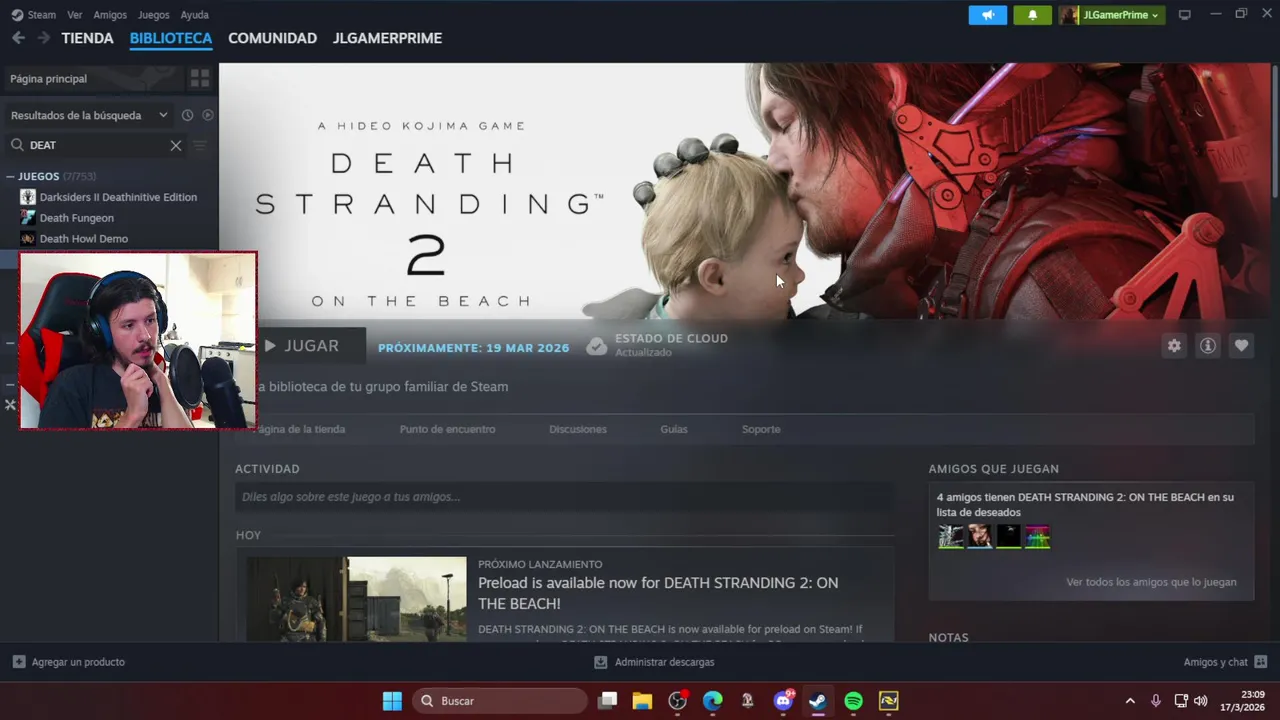Open Guías tab

pos(674,429)
